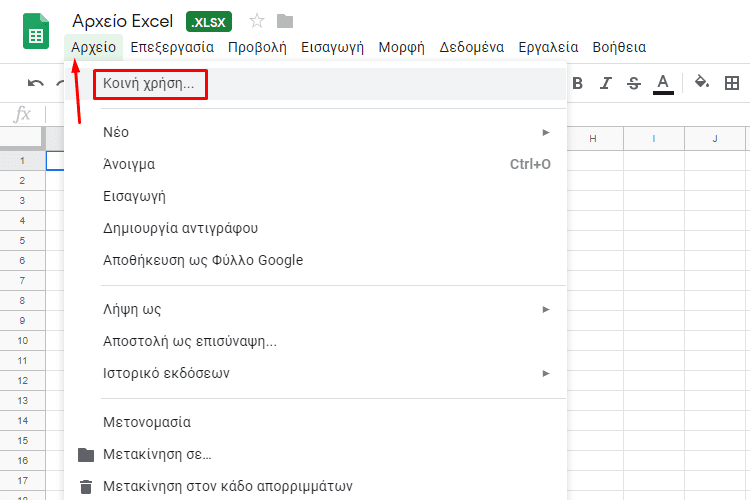
Task: Toggle strikethrough formatting
Action: [634, 83]
